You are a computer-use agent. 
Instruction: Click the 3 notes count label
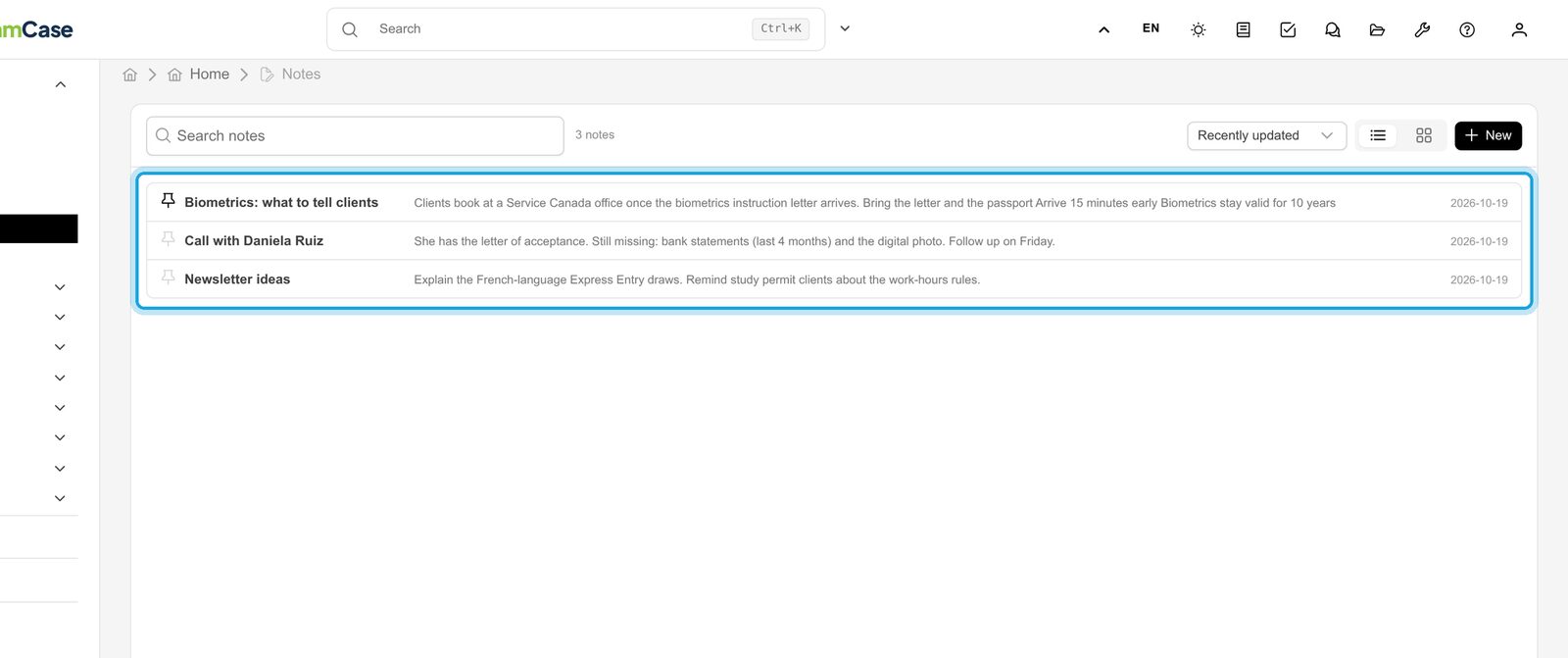click(595, 135)
